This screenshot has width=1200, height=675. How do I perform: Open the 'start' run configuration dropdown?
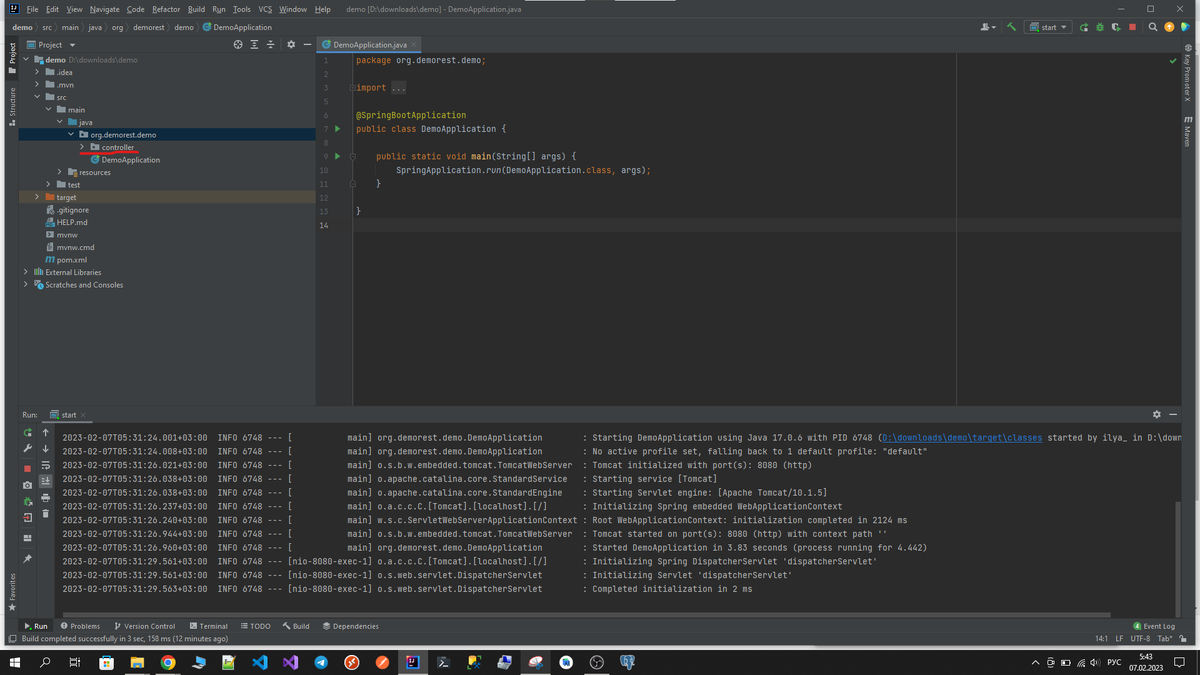click(1049, 27)
